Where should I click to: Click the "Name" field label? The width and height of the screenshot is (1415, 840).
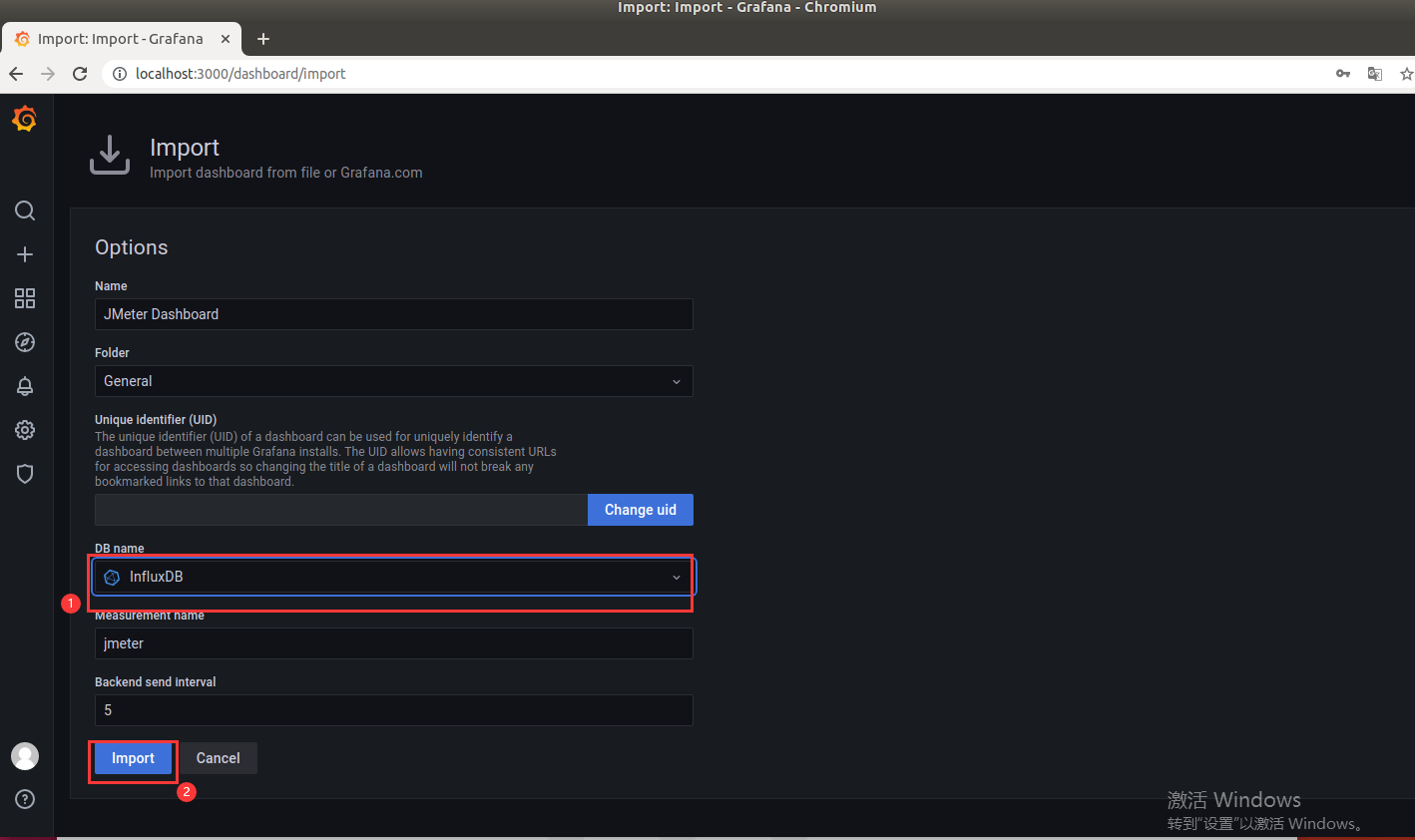pyautogui.click(x=111, y=286)
